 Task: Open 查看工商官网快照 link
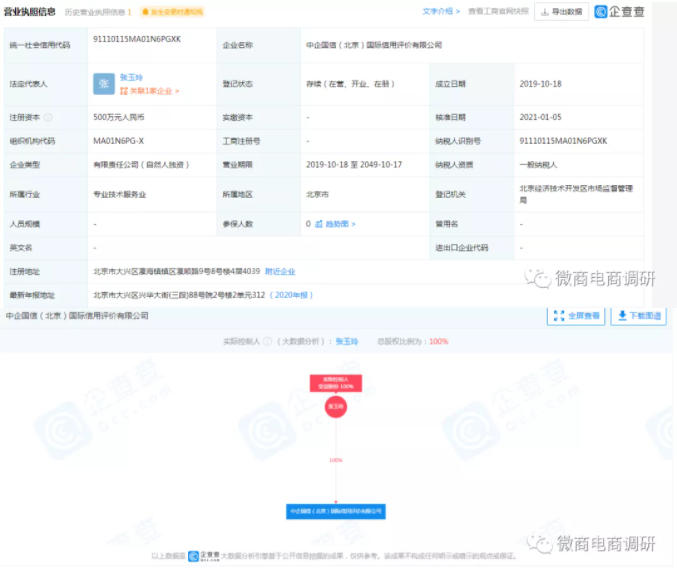pos(498,11)
